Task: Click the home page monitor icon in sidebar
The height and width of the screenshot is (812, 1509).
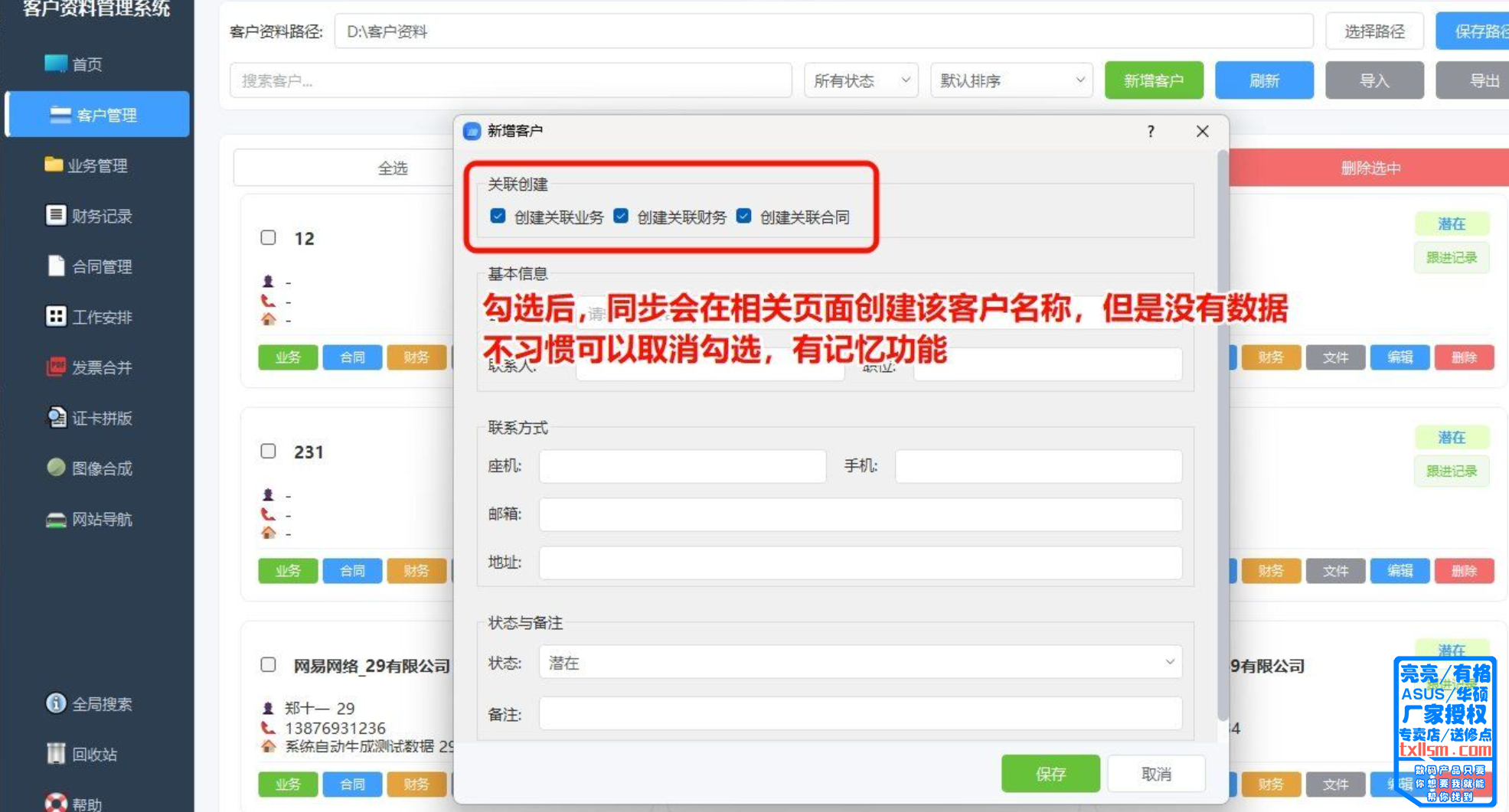Action: [x=55, y=64]
